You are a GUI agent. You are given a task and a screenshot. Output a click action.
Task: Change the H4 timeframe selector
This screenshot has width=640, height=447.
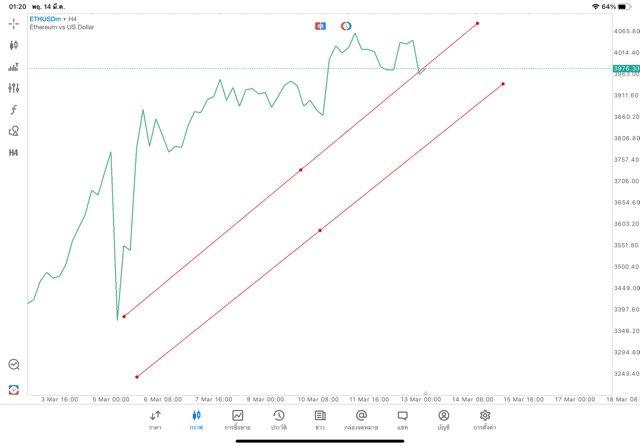[14, 153]
